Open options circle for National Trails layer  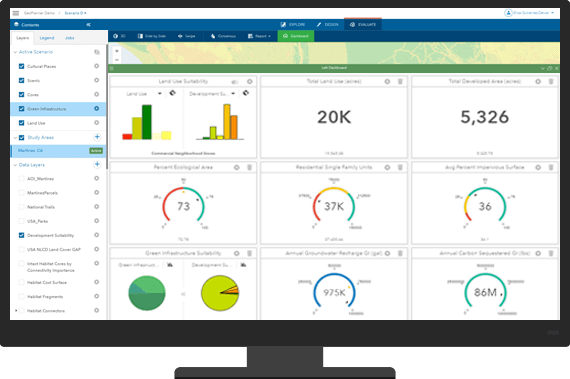point(96,207)
